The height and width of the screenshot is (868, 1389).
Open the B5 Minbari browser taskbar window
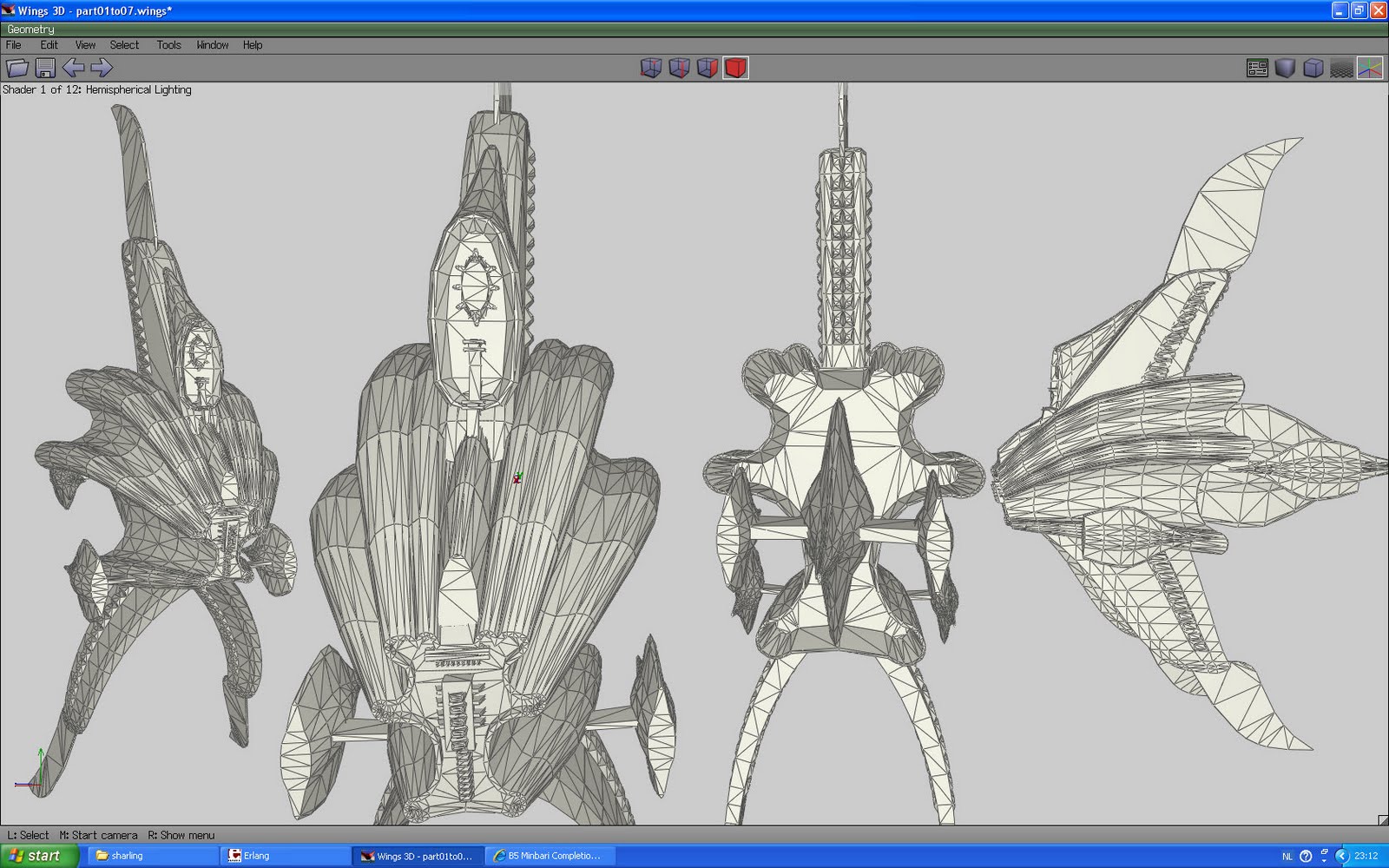click(x=551, y=856)
